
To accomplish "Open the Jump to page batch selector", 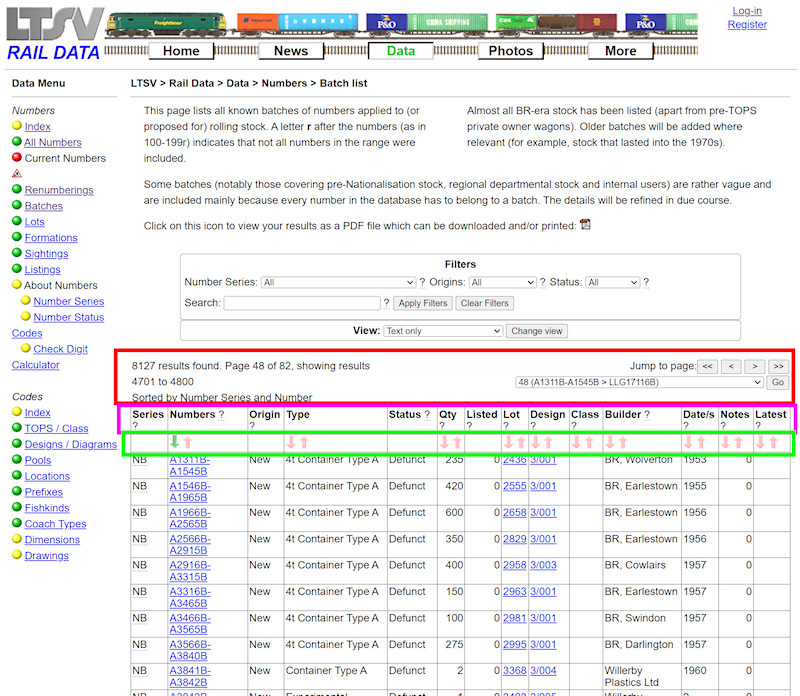I will pos(640,382).
